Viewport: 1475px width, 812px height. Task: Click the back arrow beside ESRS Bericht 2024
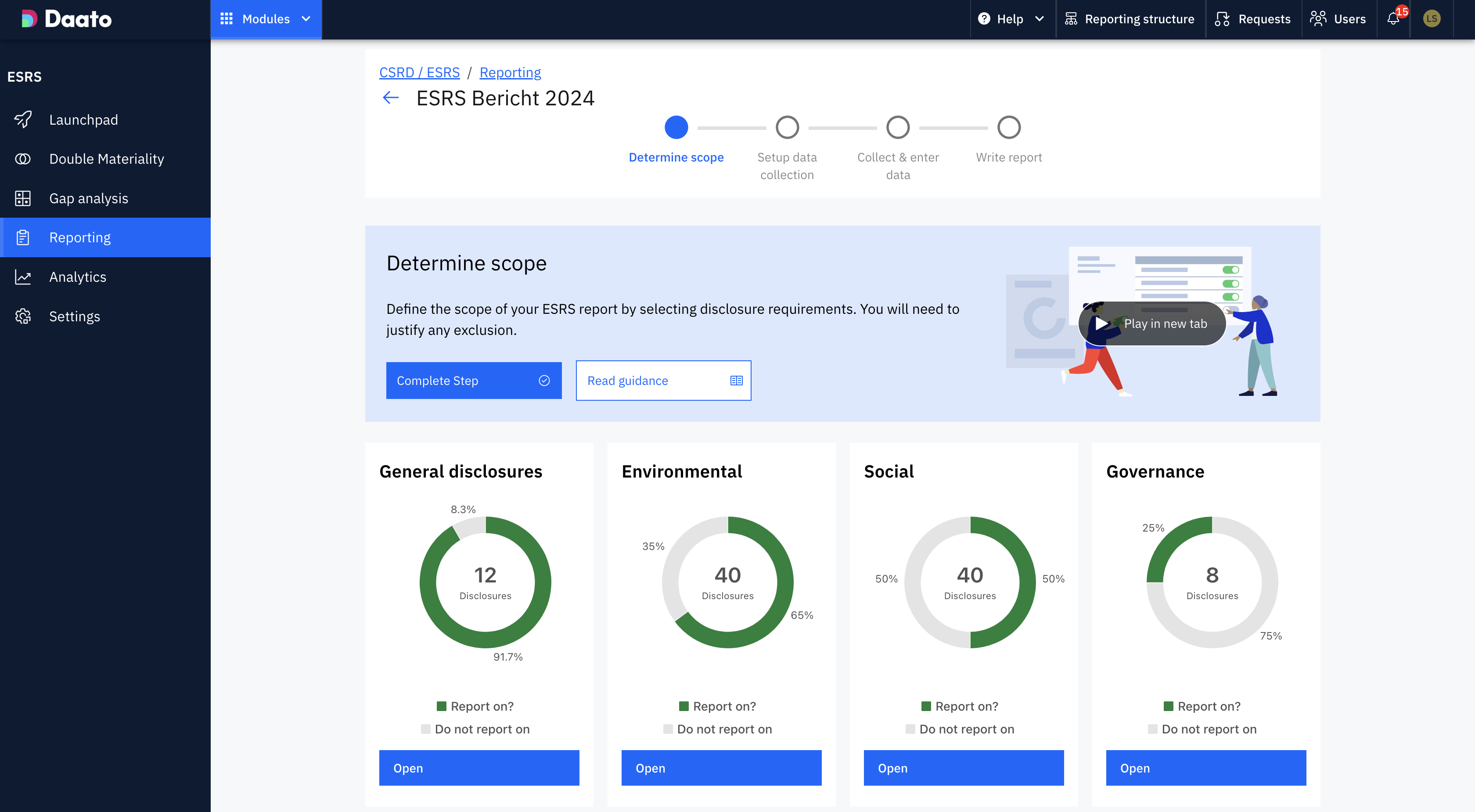coord(391,98)
